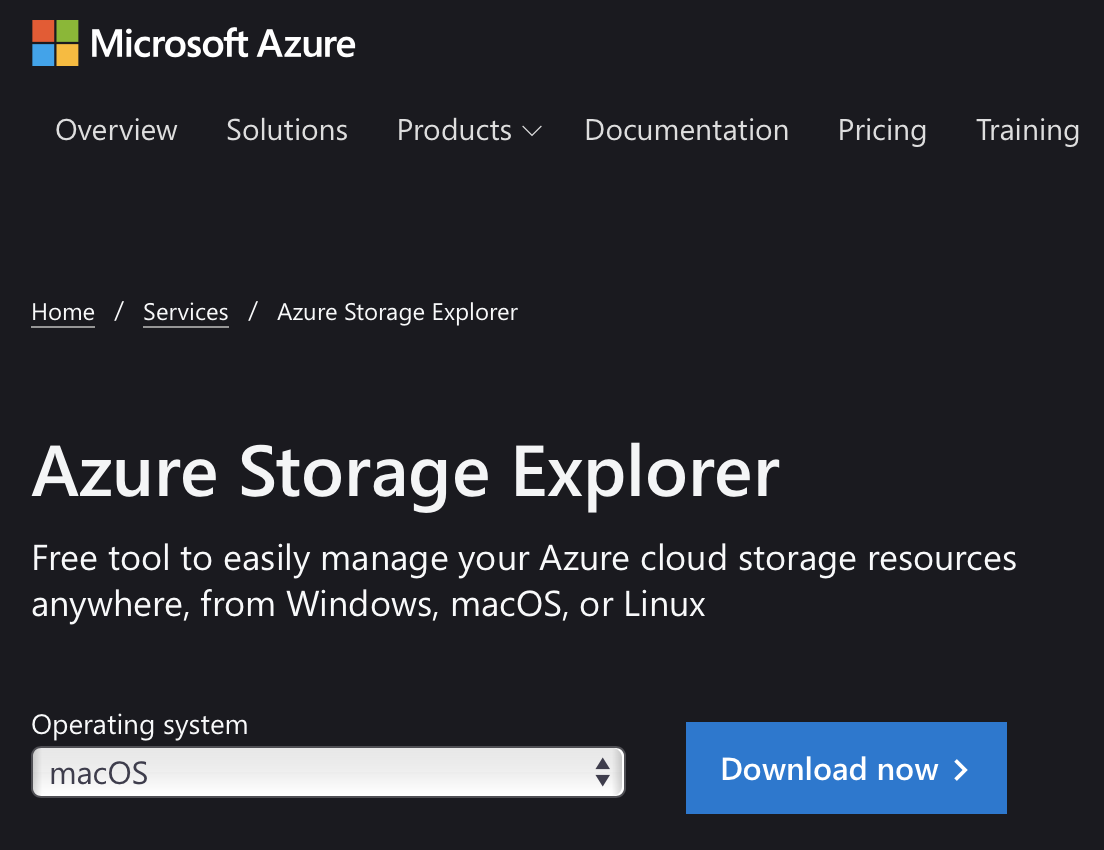
Task: Click the Operating system label
Action: [x=139, y=725]
